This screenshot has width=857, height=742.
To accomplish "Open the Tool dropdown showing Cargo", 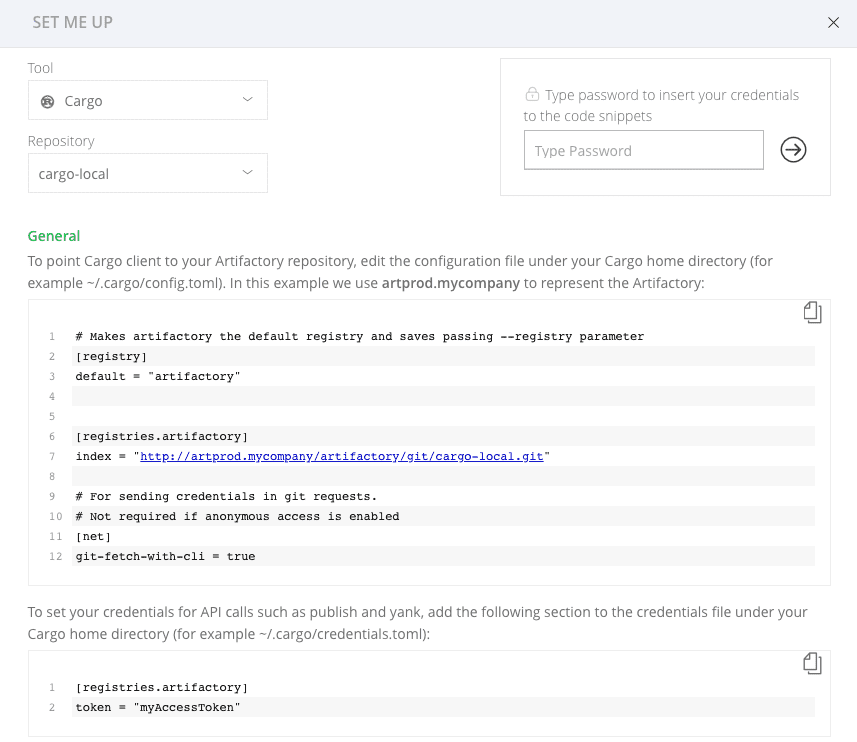I will pos(147,100).
